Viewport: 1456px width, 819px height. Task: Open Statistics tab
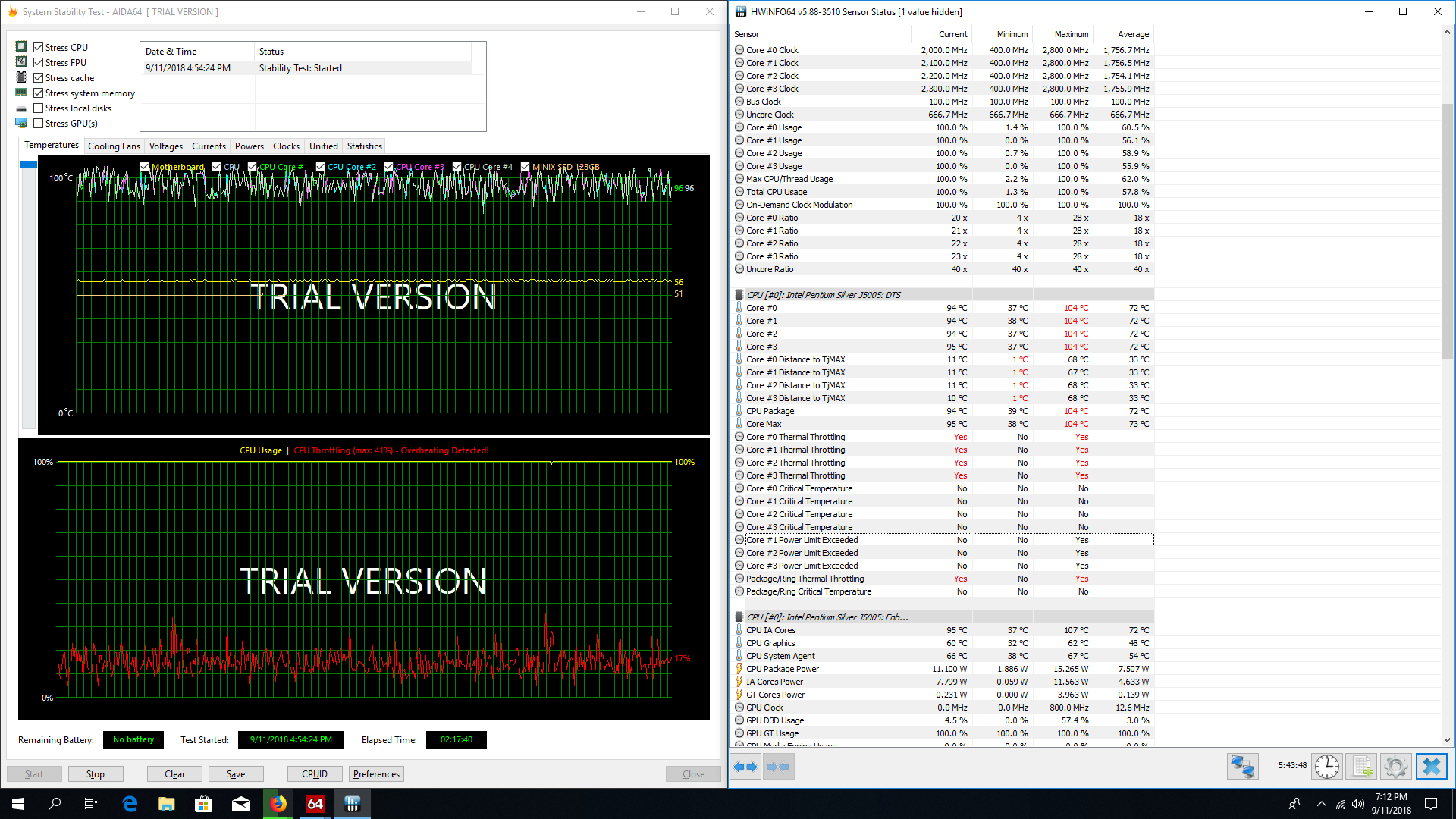(x=365, y=146)
